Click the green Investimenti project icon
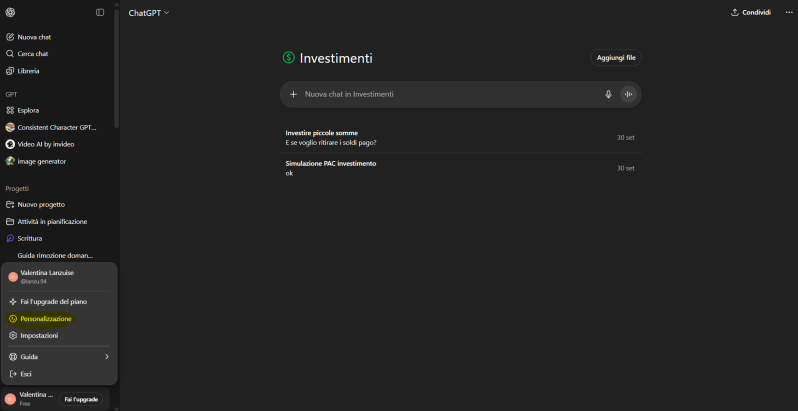Viewport: 798px width, 411px height. click(x=289, y=58)
